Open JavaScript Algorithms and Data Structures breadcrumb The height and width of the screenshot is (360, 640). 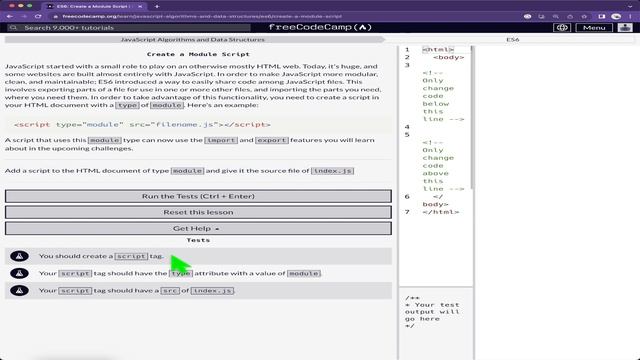click(193, 40)
